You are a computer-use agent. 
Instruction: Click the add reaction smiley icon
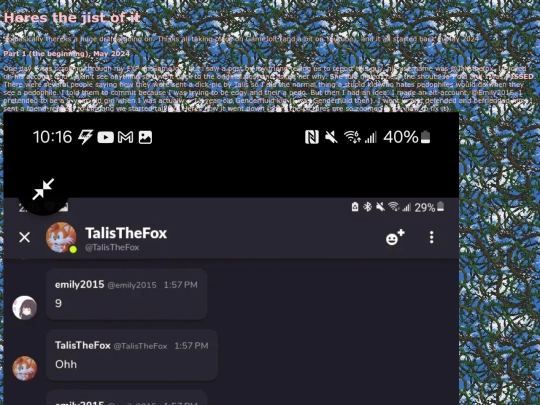(x=395, y=237)
